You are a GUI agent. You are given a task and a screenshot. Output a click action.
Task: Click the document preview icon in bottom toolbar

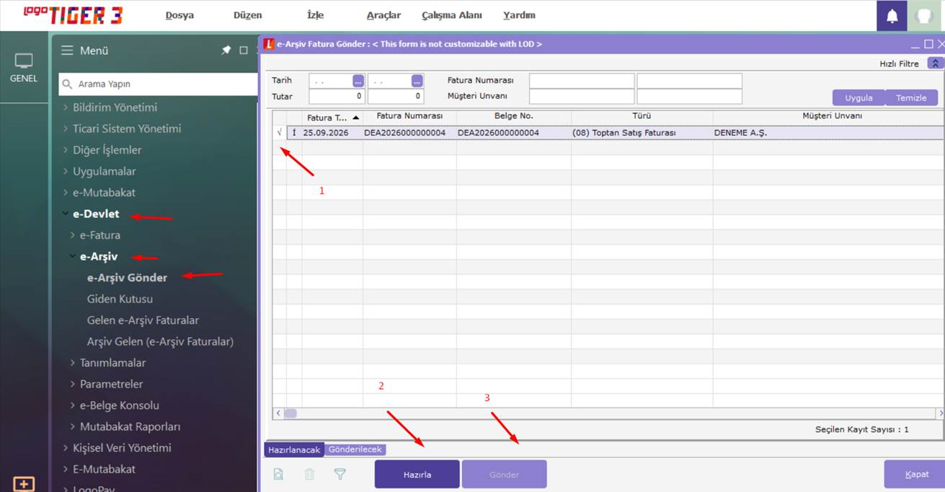click(278, 475)
